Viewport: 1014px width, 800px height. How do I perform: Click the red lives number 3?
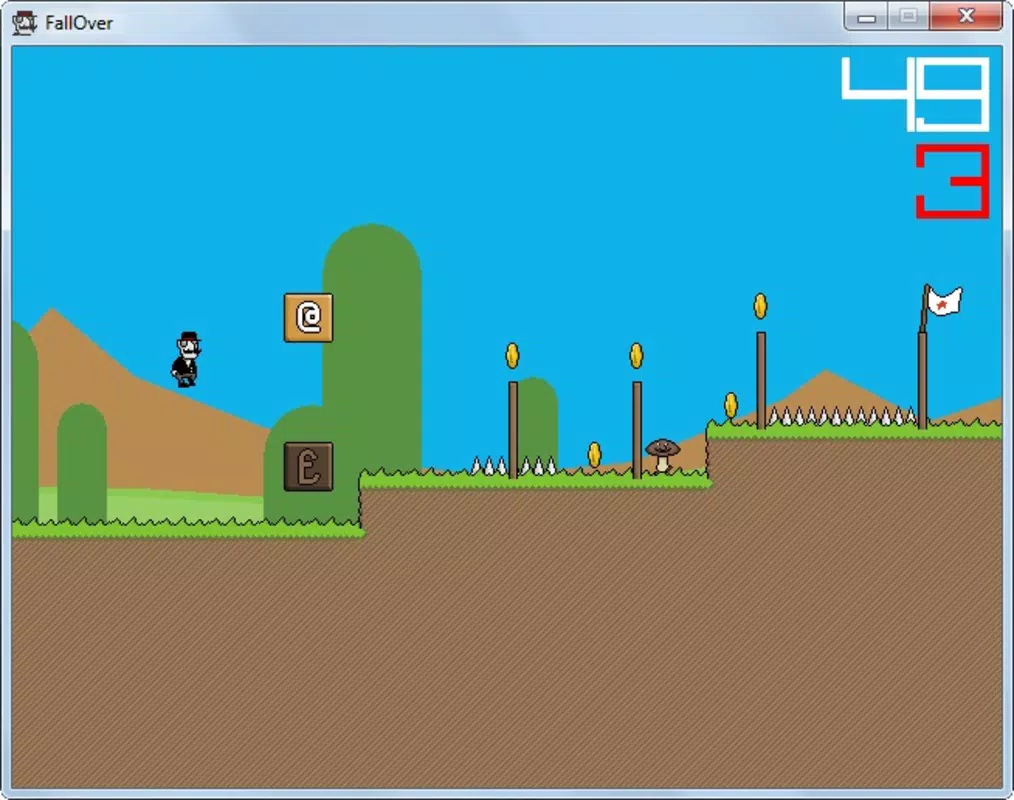(x=953, y=182)
